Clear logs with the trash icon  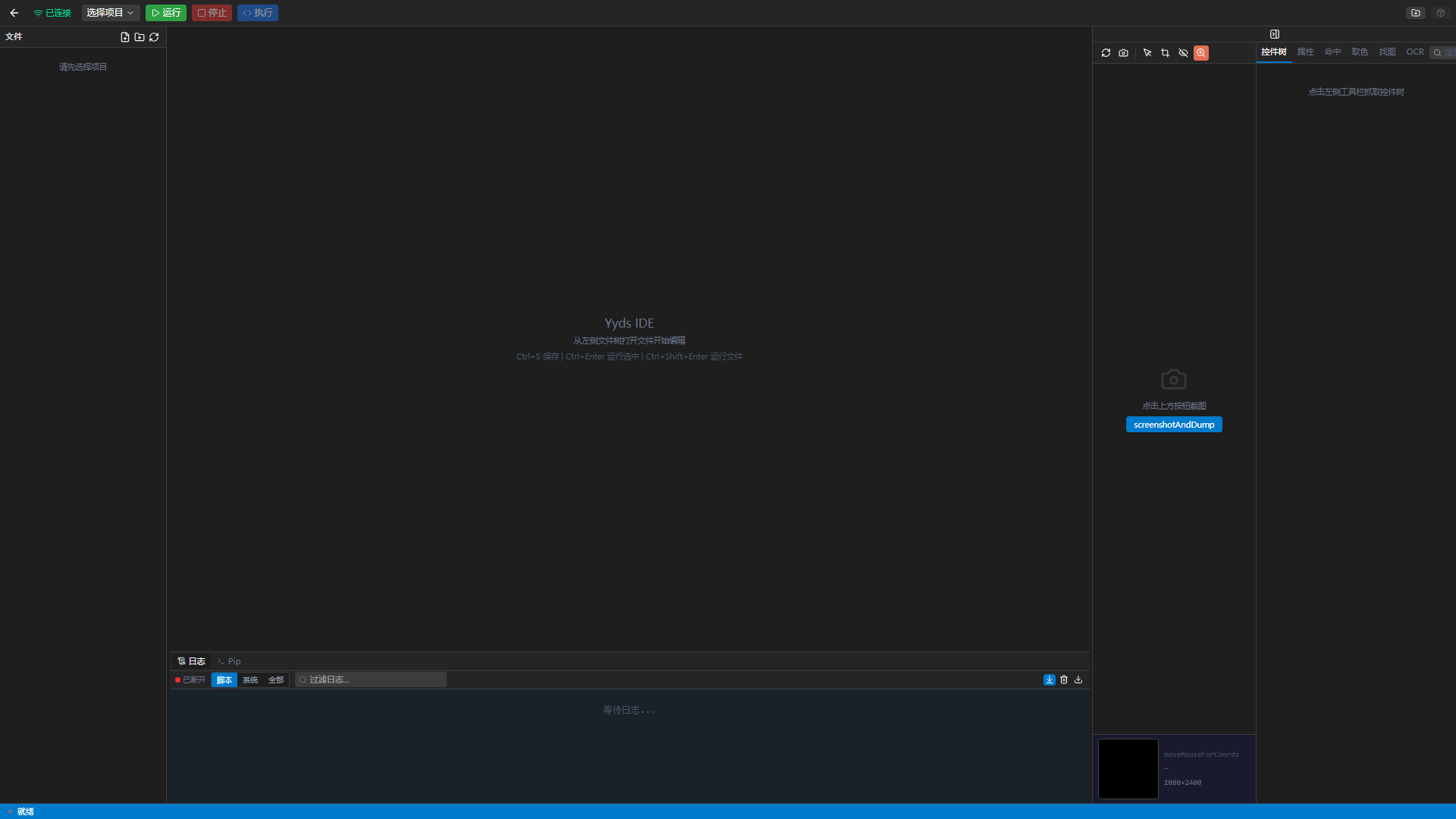(x=1064, y=680)
